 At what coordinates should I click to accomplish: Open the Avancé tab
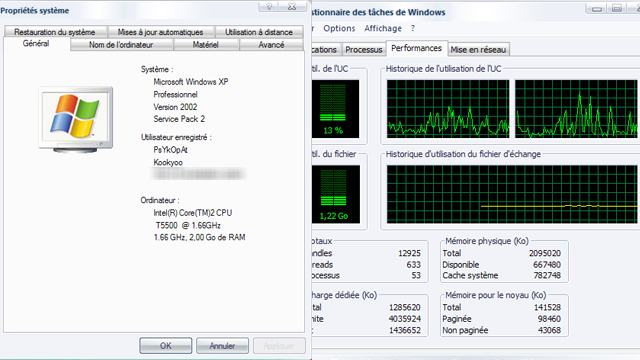(x=271, y=45)
